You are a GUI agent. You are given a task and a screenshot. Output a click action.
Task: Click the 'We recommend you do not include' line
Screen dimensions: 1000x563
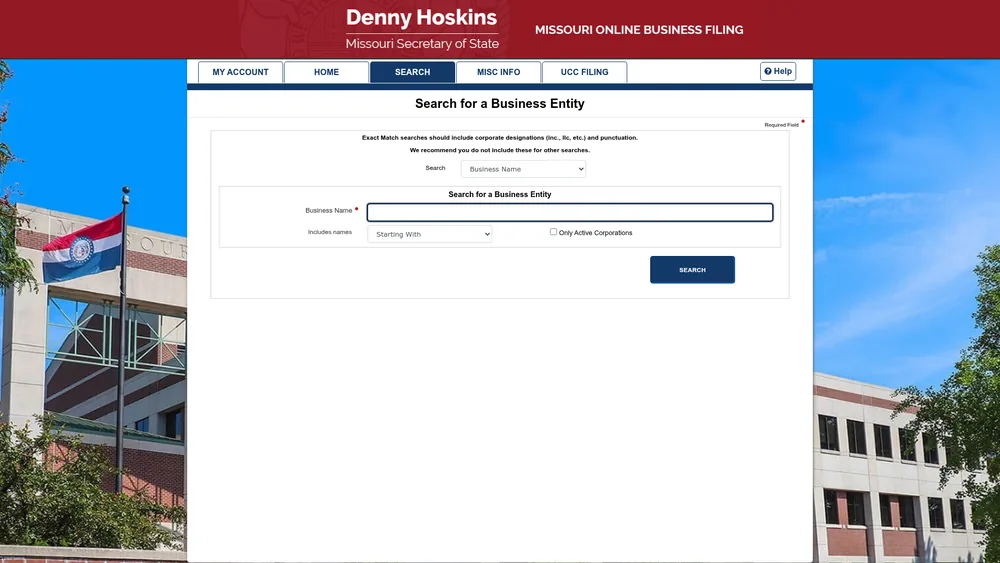coord(500,150)
